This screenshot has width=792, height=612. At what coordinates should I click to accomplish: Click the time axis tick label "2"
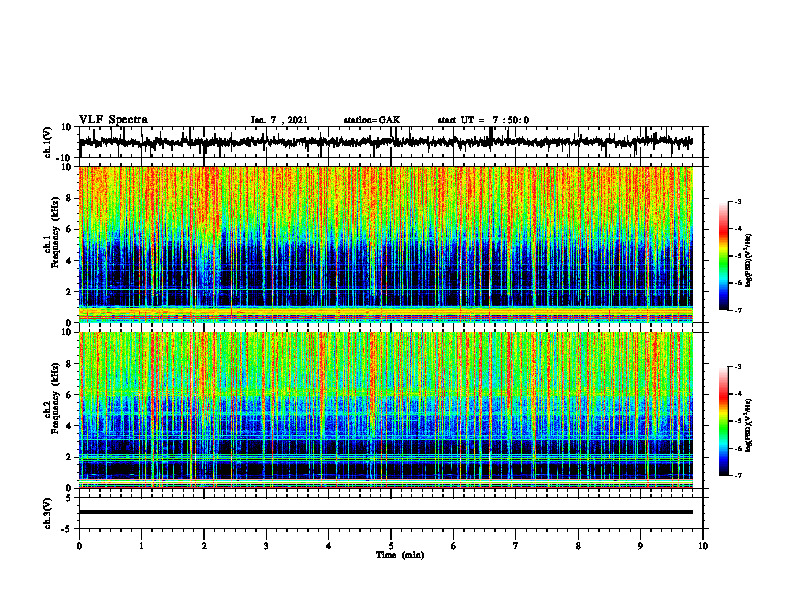coord(204,546)
